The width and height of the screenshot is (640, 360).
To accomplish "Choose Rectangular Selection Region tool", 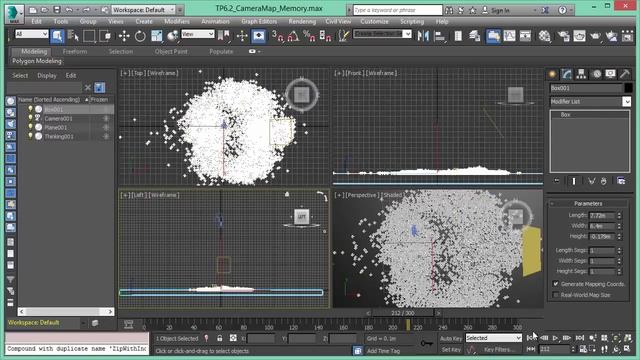I will [x=89, y=36].
